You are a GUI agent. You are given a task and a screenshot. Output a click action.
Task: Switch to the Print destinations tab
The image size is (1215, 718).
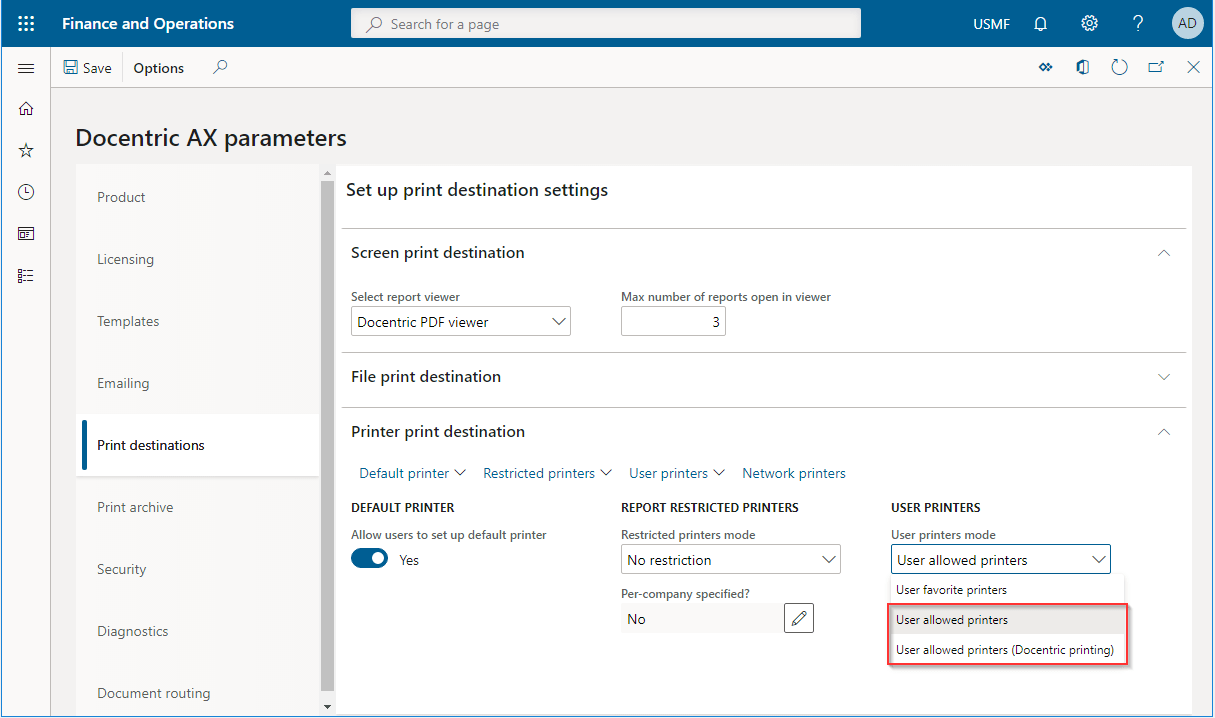tap(198, 445)
